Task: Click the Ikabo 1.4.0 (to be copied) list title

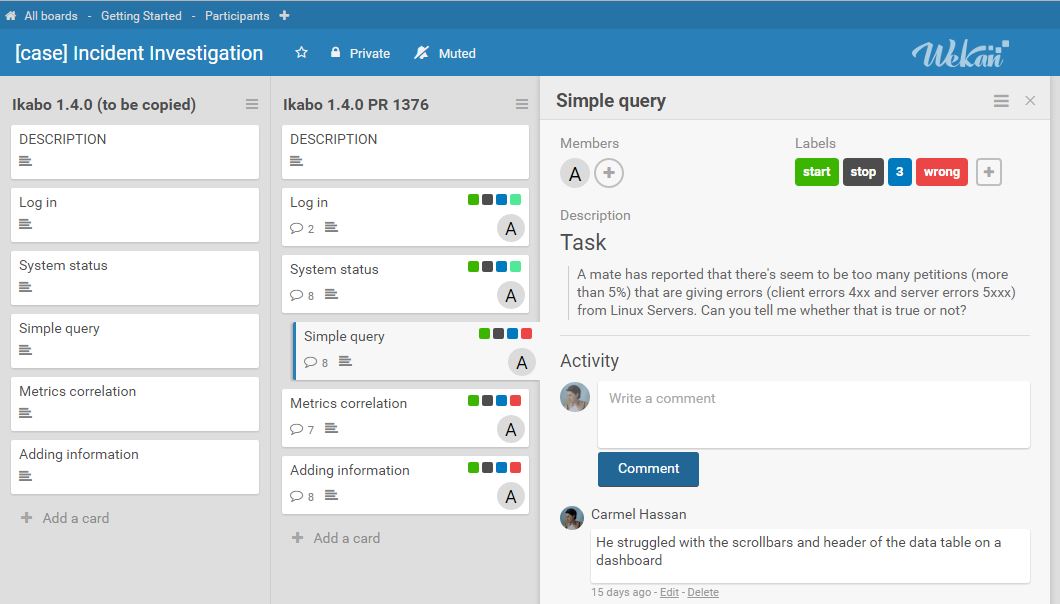Action: tap(103, 104)
